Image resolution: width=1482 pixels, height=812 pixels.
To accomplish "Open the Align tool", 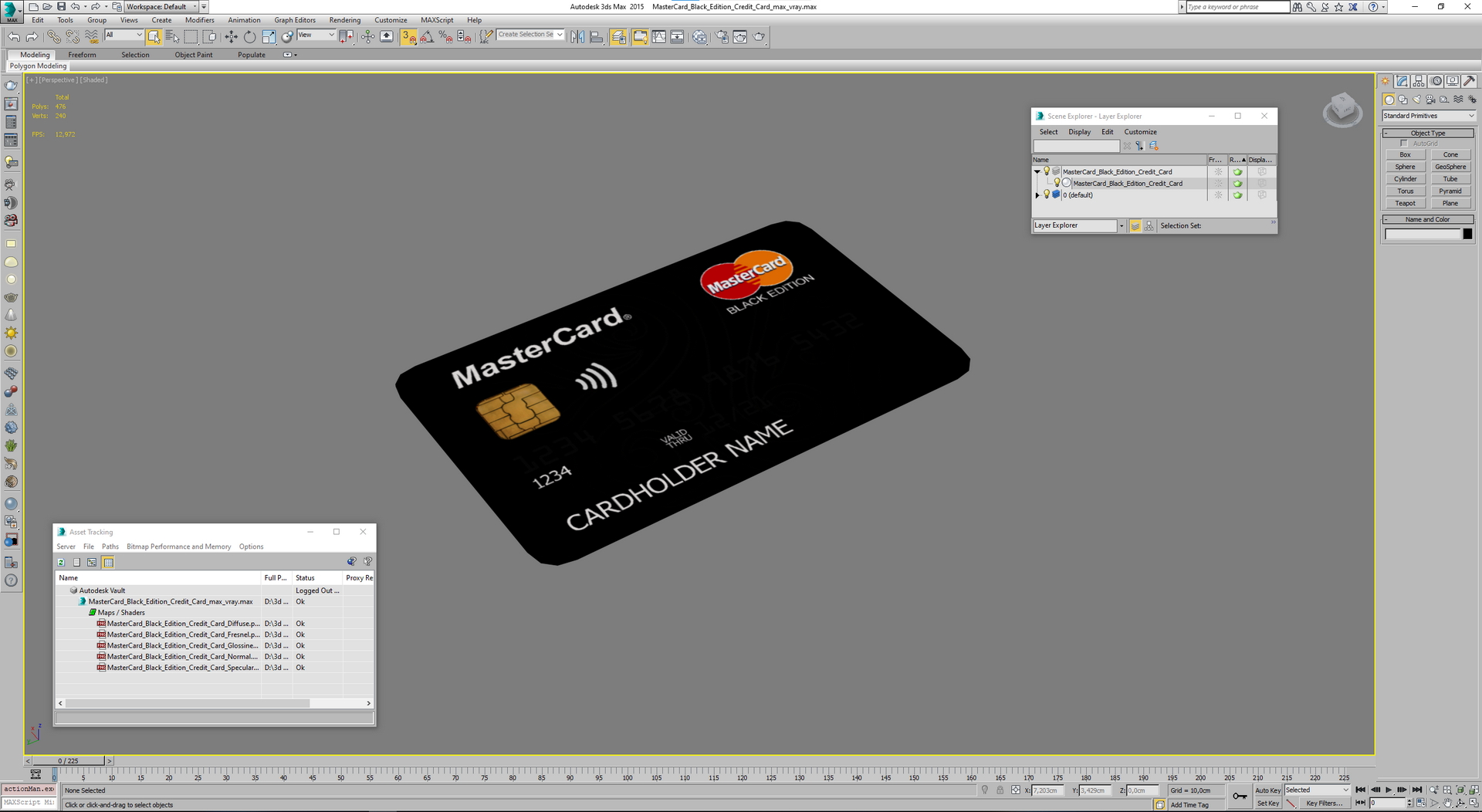I will (596, 36).
